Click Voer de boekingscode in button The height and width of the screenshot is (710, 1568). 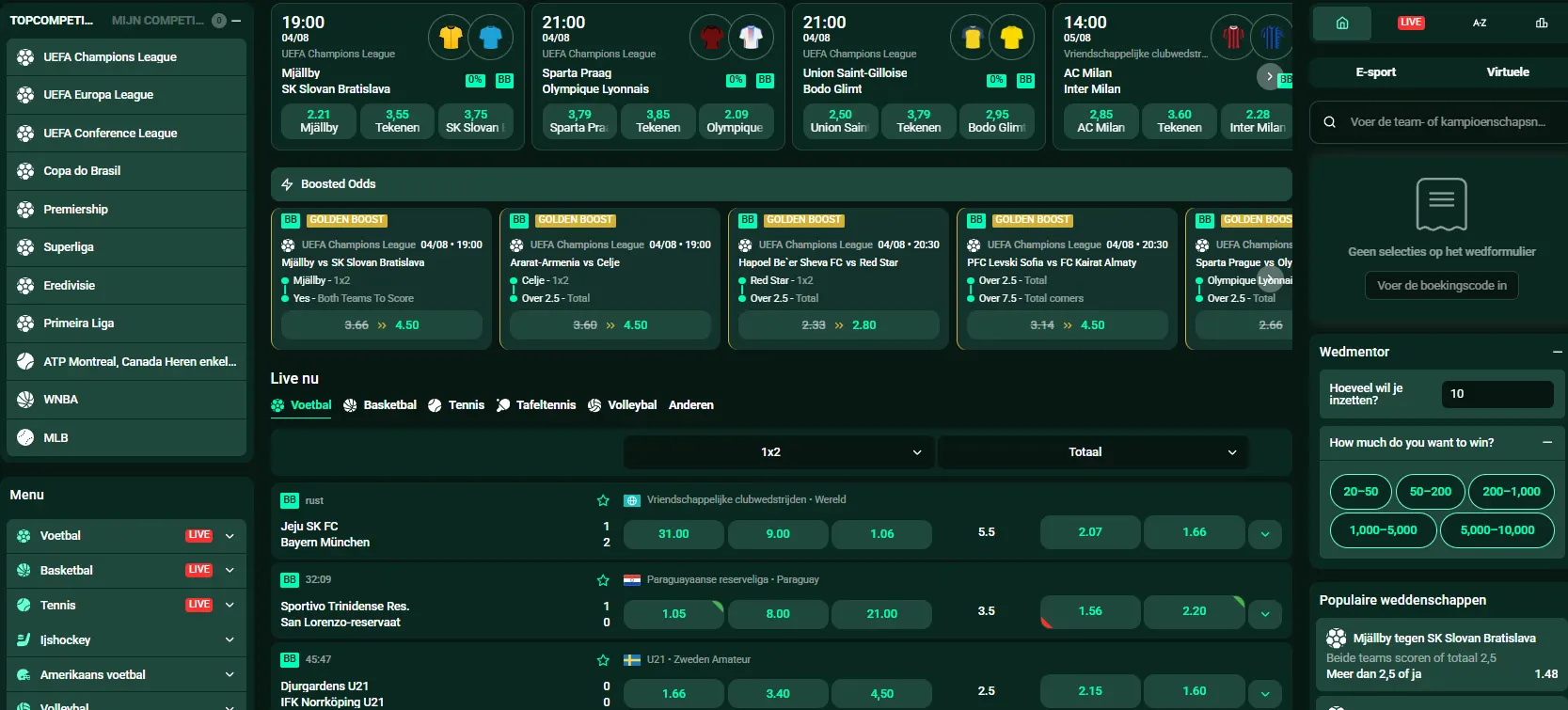[1441, 286]
